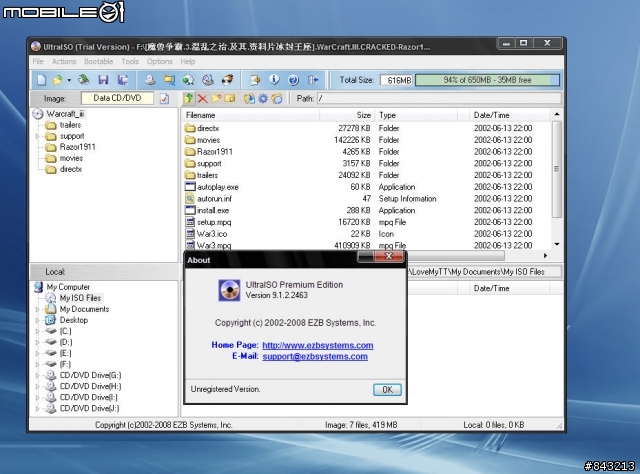Viewport: 640px width, 474px height.
Task: Click the Help question mark icon
Action: 293,80
